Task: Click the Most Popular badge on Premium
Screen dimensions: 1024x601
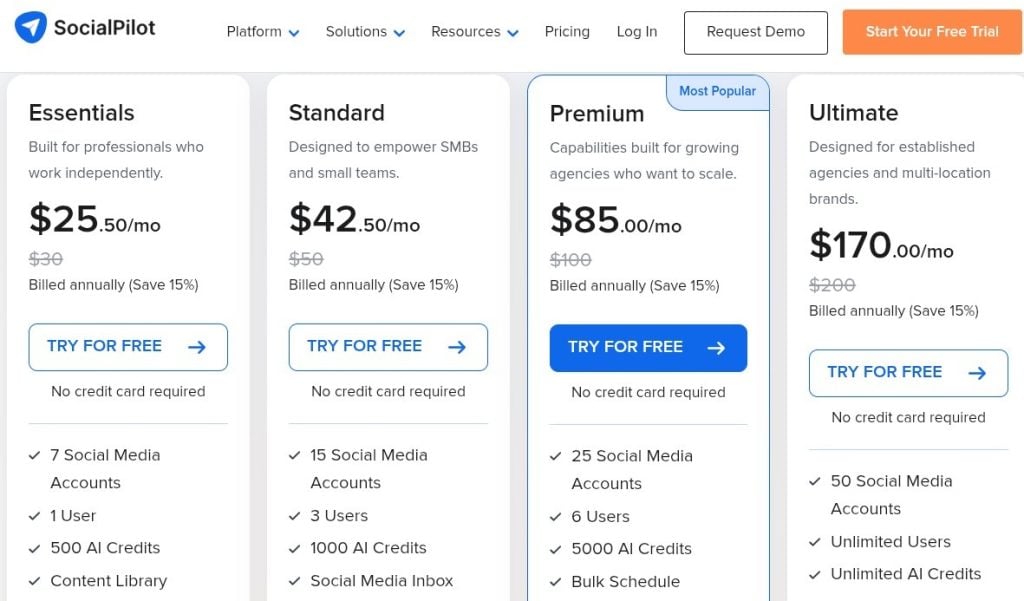Action: coord(717,91)
